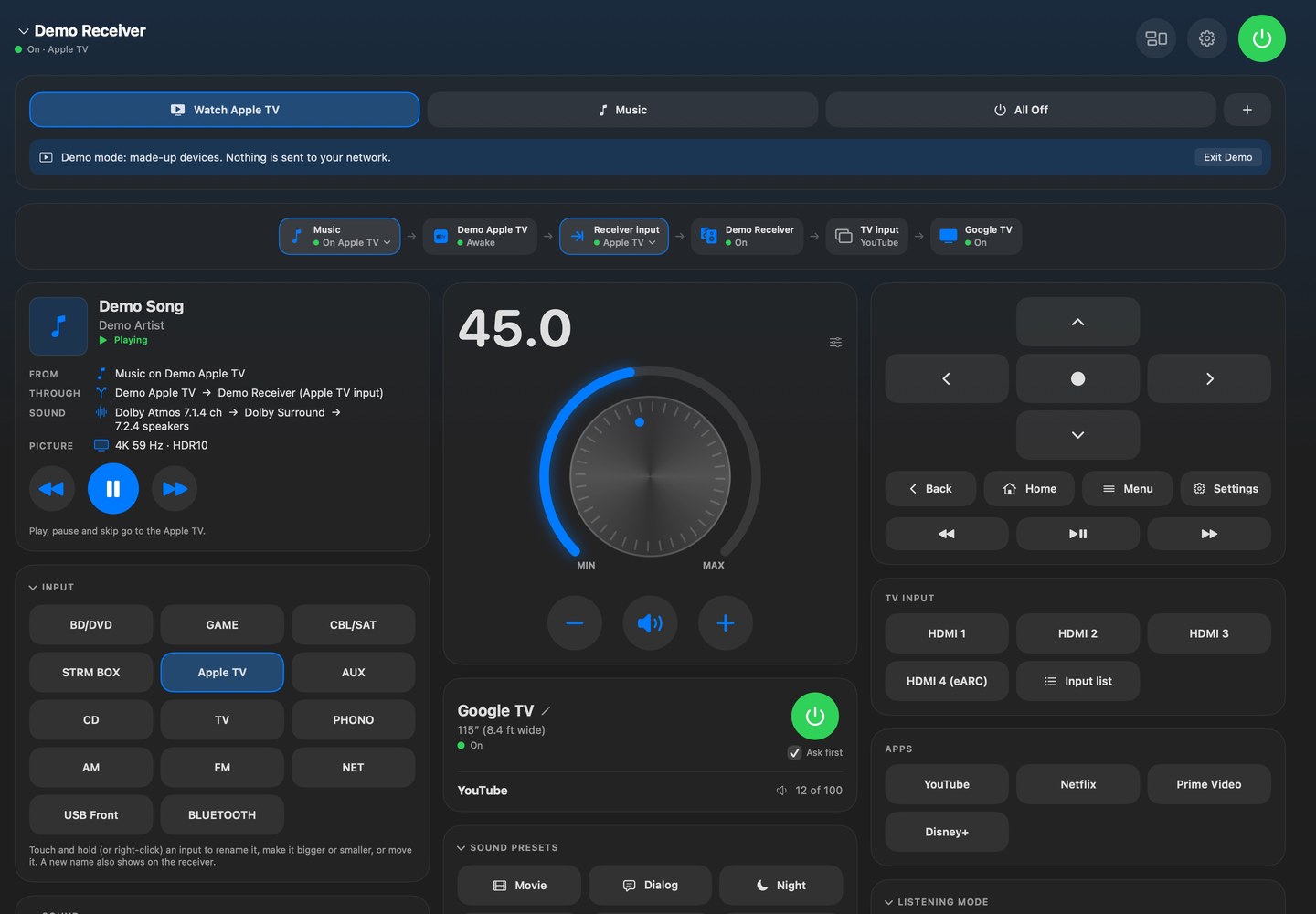
Task: Increase volume with the plus button
Action: click(726, 623)
